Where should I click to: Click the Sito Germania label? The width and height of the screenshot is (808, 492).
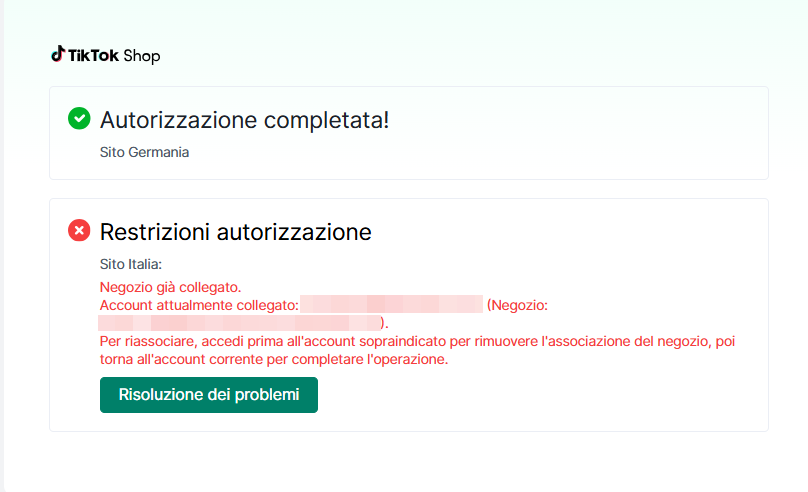click(x=144, y=153)
